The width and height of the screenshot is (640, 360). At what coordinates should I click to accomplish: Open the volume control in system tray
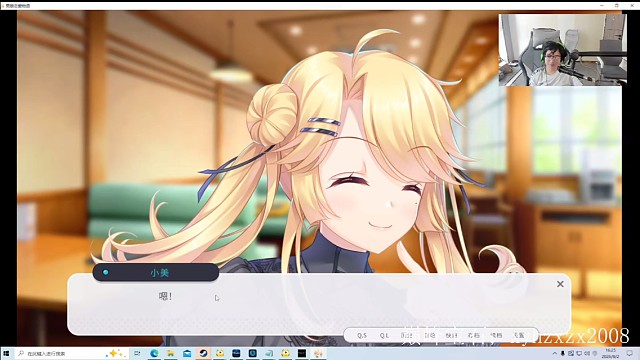point(587,353)
